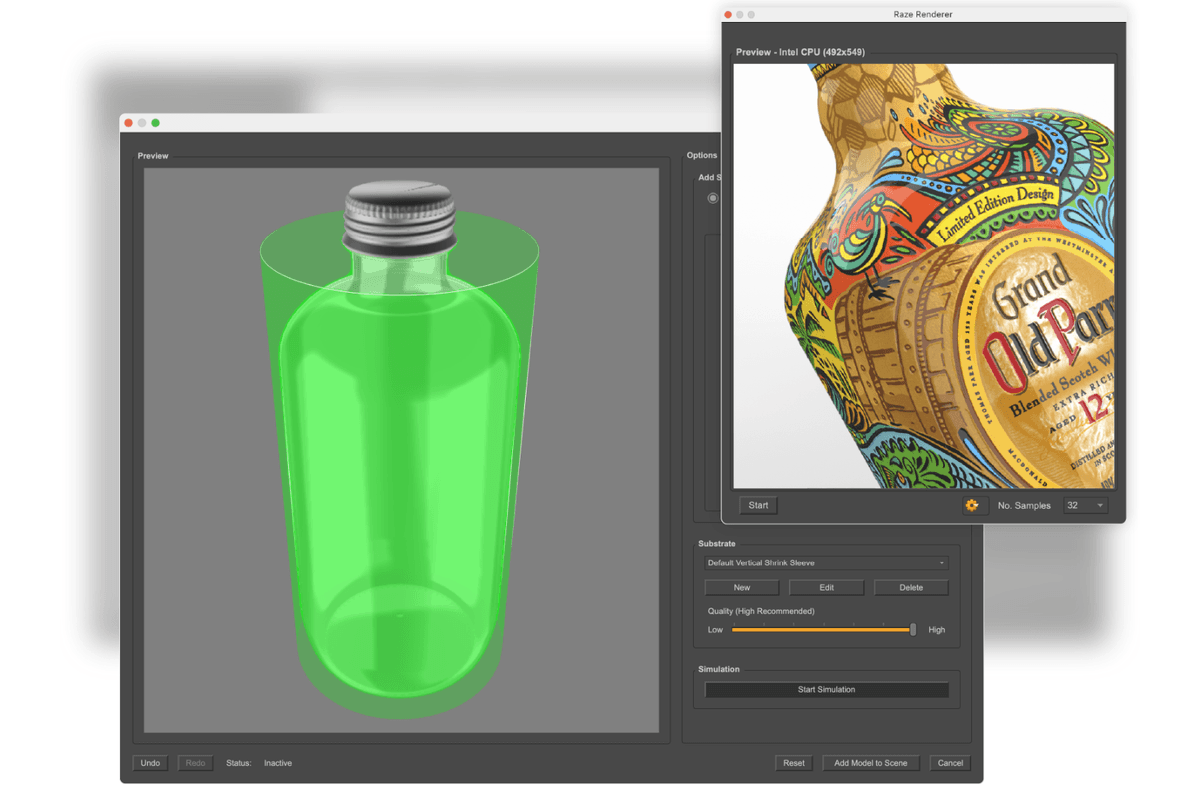
Task: Click the "Low" end label of Quality slider
Action: coord(715,630)
